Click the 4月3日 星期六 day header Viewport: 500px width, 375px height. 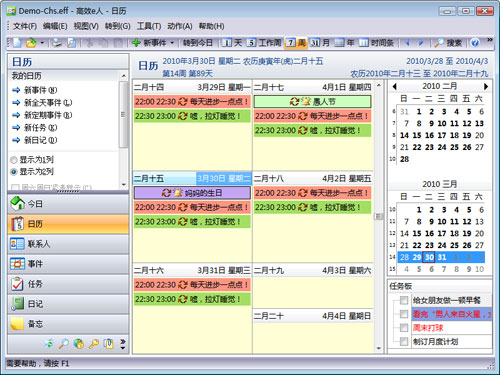tap(312, 270)
